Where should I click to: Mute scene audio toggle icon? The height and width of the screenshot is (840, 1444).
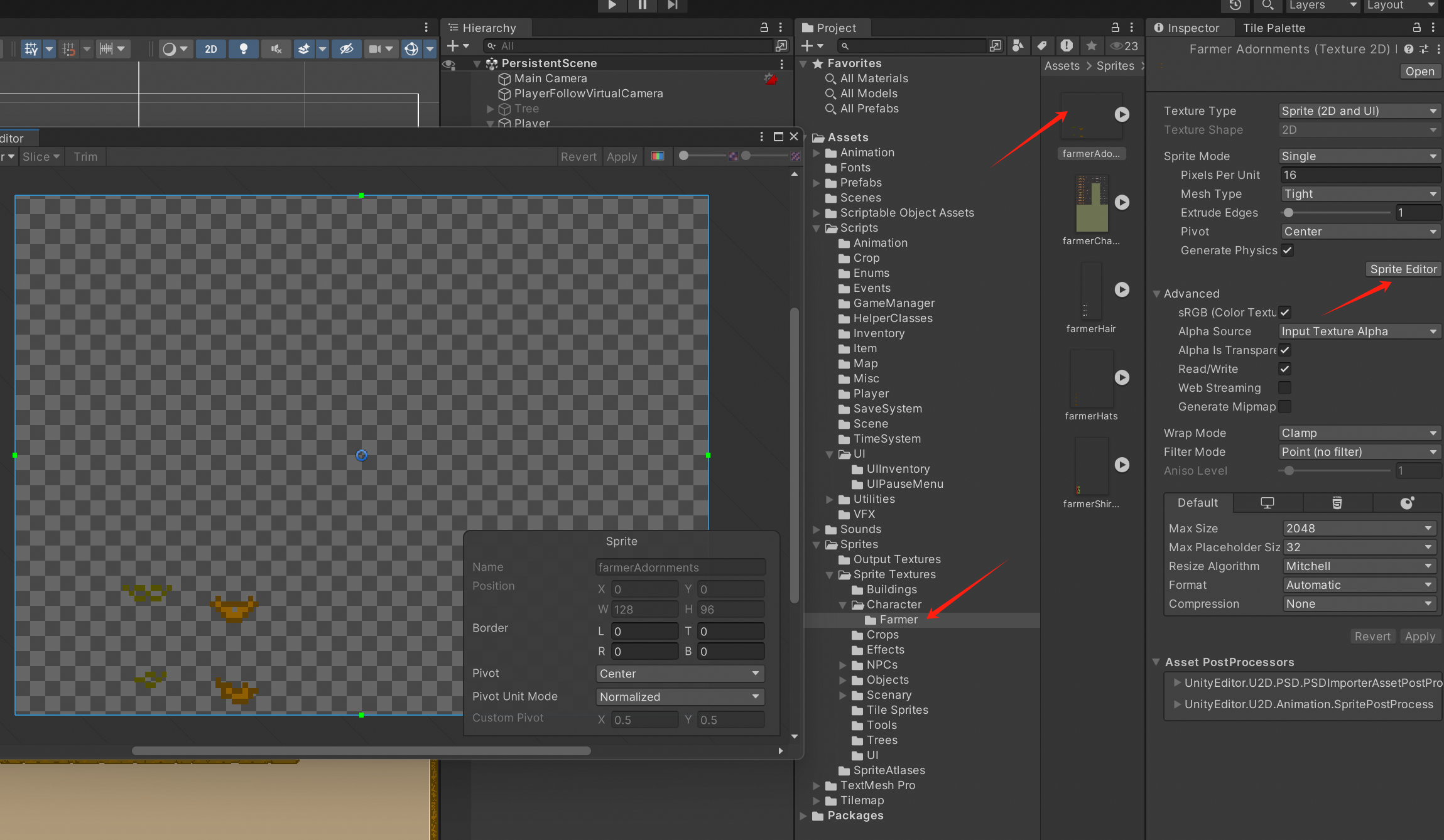pos(276,49)
